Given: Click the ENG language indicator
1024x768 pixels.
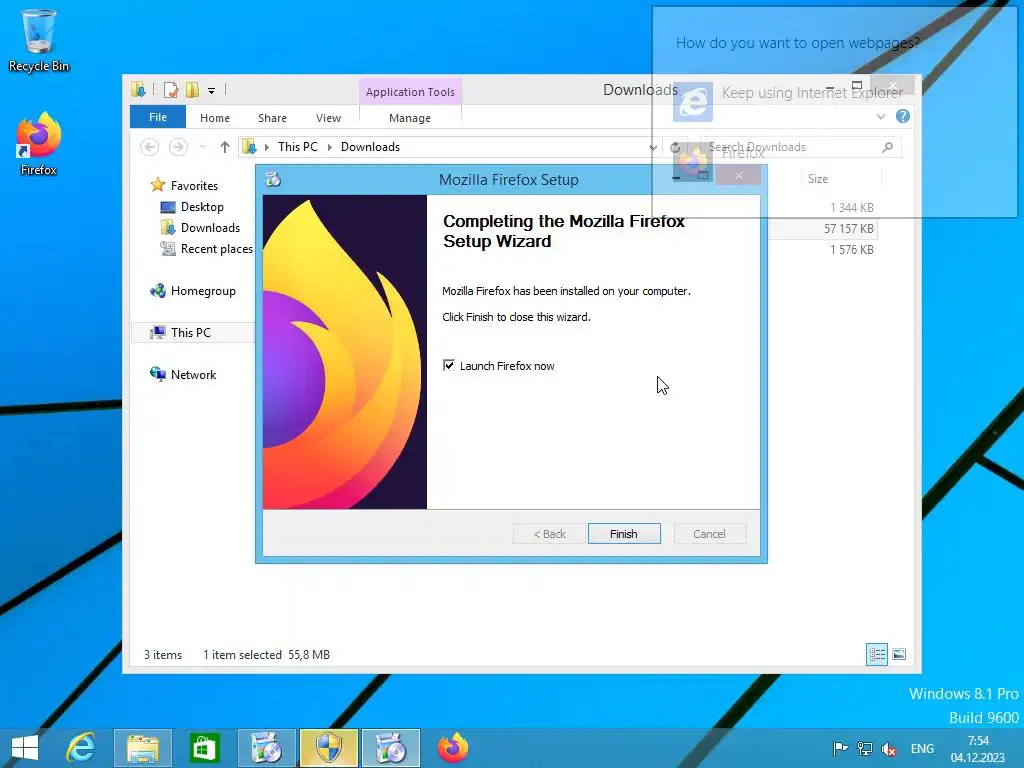Looking at the screenshot, I should coord(922,748).
